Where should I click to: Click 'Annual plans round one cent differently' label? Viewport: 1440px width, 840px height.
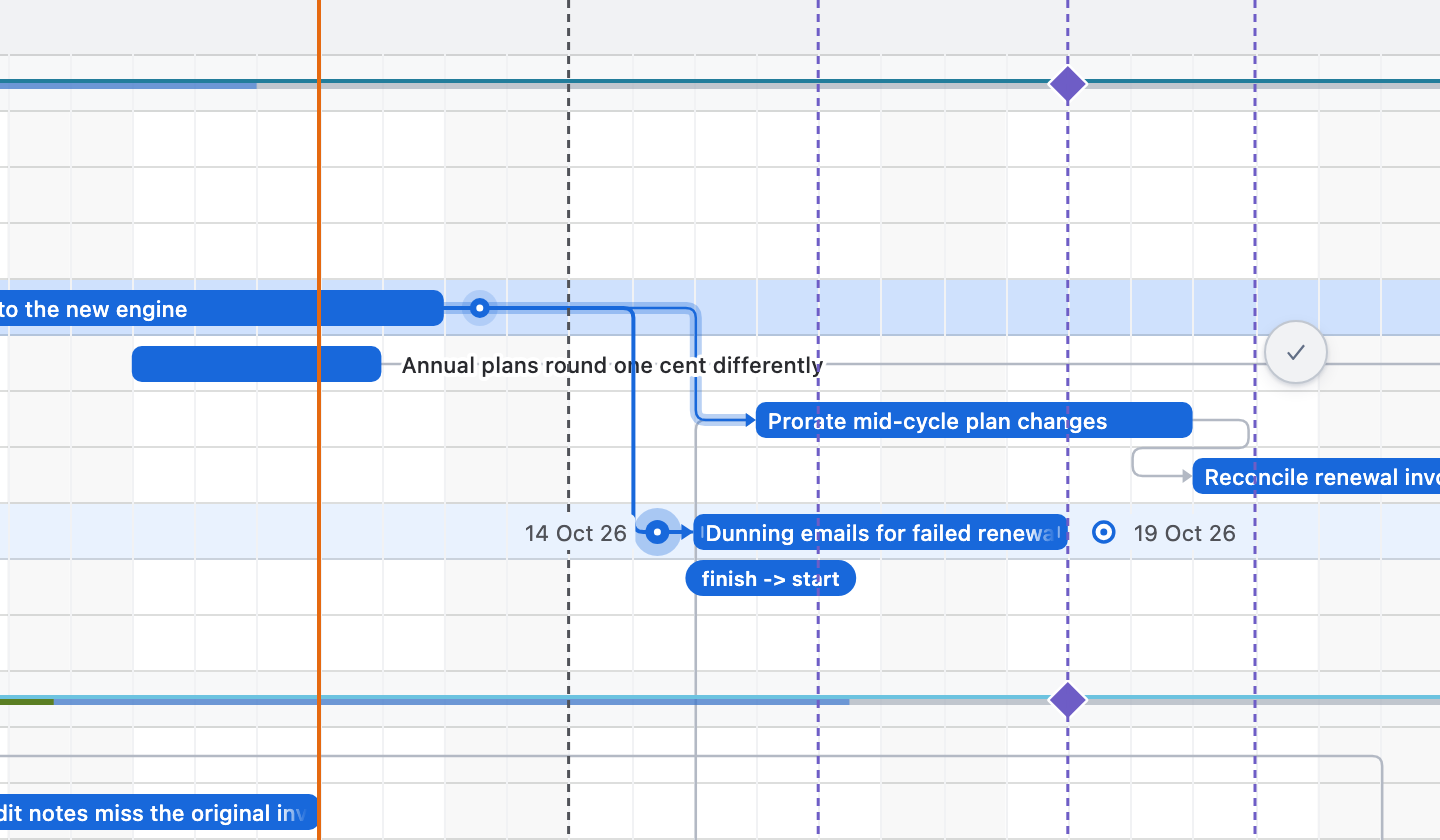(x=612, y=365)
